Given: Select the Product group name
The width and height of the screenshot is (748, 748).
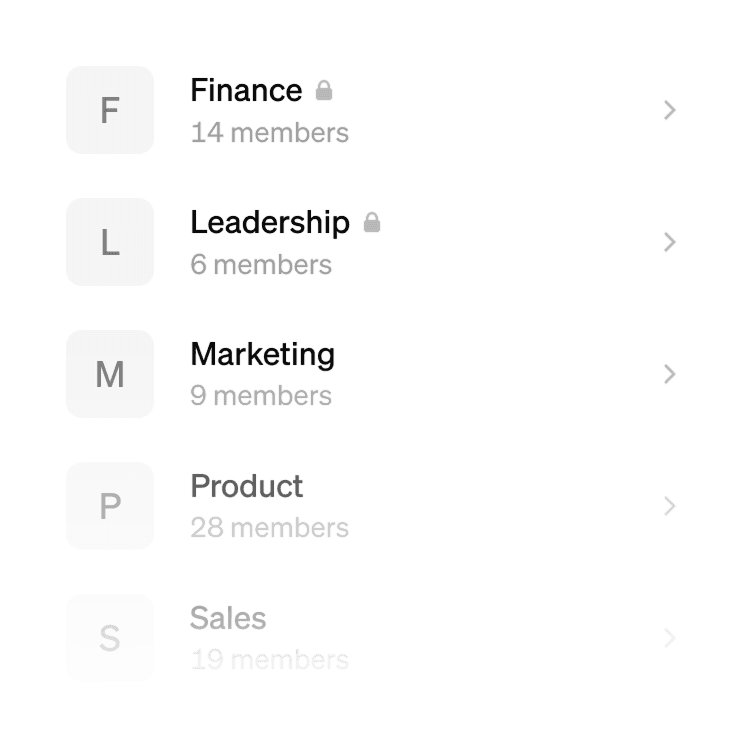Looking at the screenshot, I should coord(246,486).
